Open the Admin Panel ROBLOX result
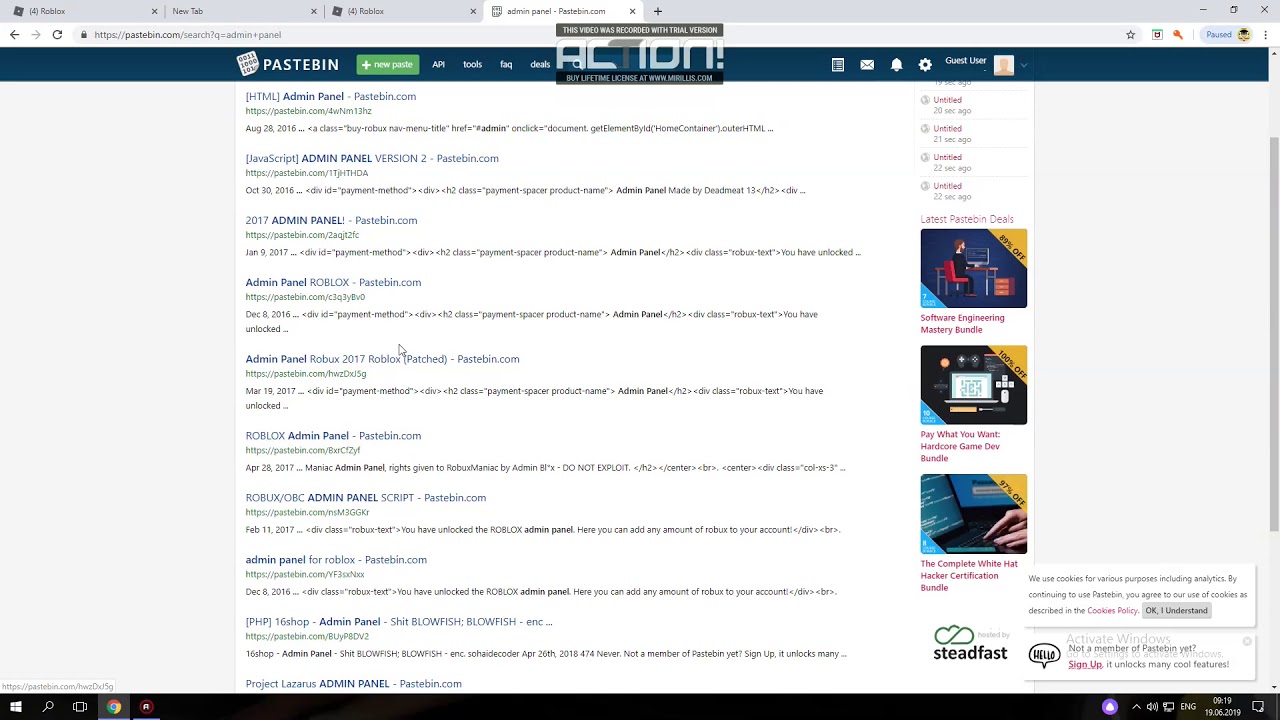1280x720 pixels. coord(333,282)
